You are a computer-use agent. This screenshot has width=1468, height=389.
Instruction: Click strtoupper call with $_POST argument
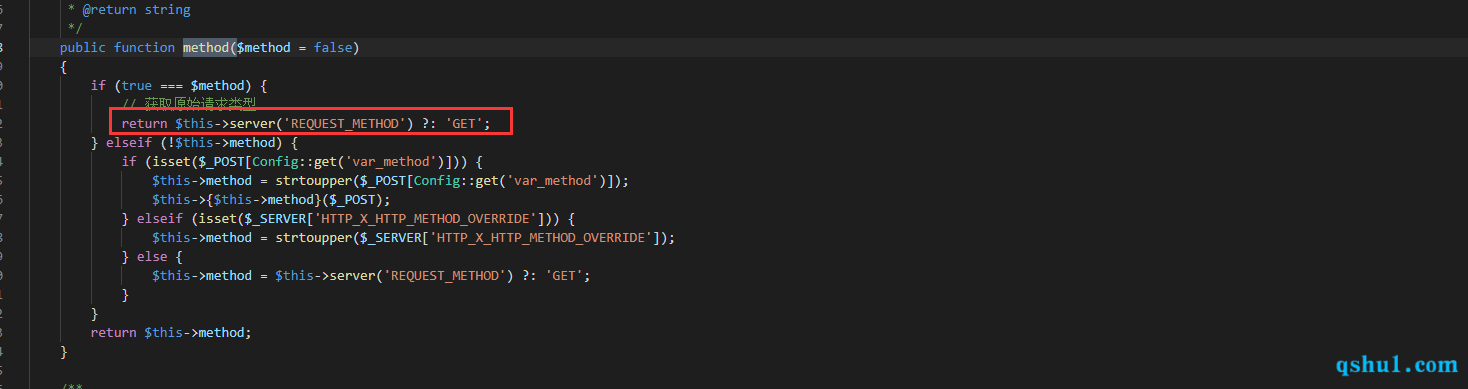point(451,180)
